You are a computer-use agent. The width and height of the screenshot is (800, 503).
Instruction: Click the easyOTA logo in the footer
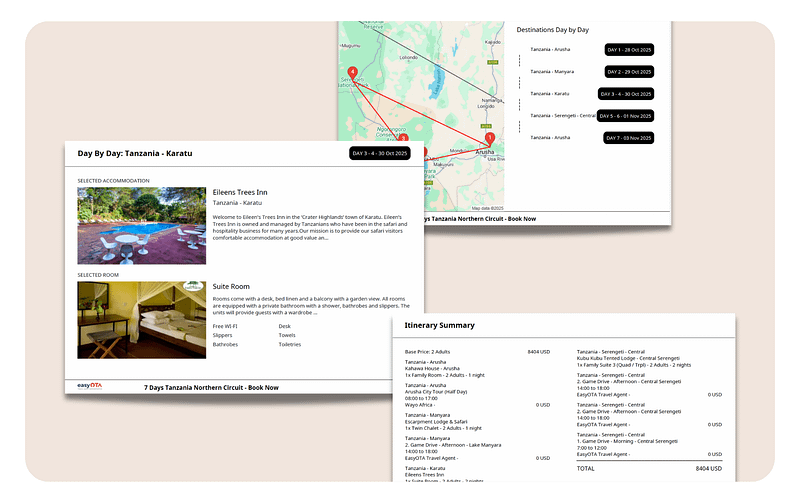91,386
